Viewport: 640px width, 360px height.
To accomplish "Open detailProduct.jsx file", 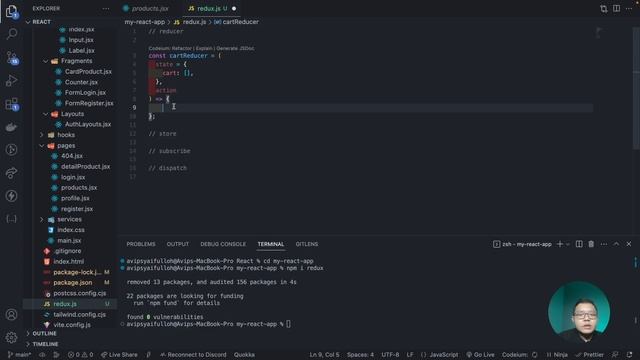I will (x=85, y=167).
